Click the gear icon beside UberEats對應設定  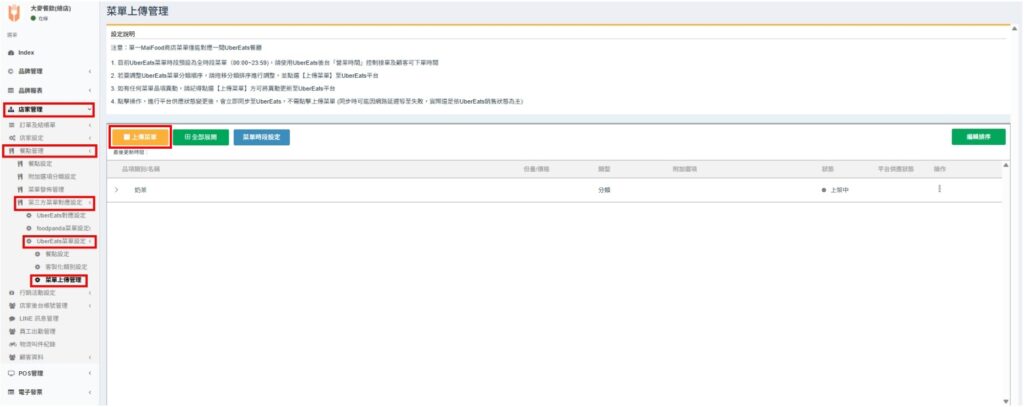point(29,215)
